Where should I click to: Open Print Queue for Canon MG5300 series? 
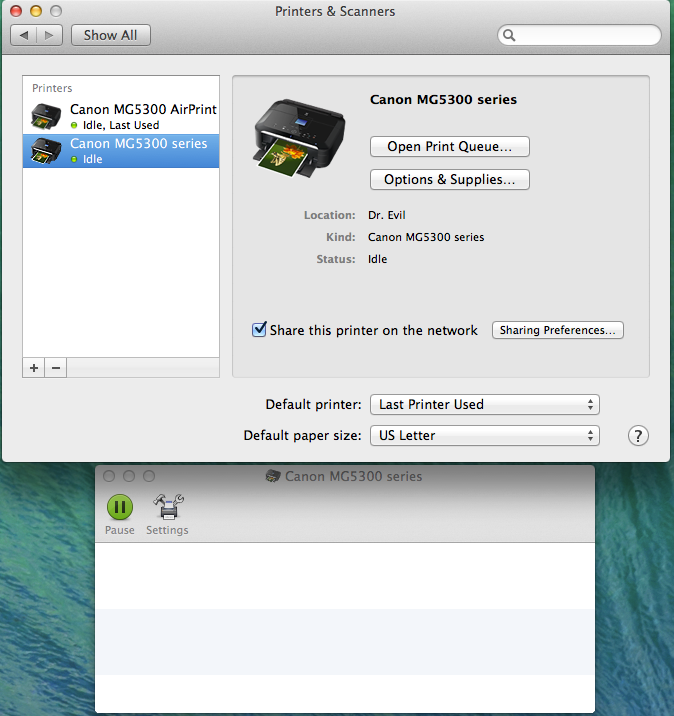point(449,147)
